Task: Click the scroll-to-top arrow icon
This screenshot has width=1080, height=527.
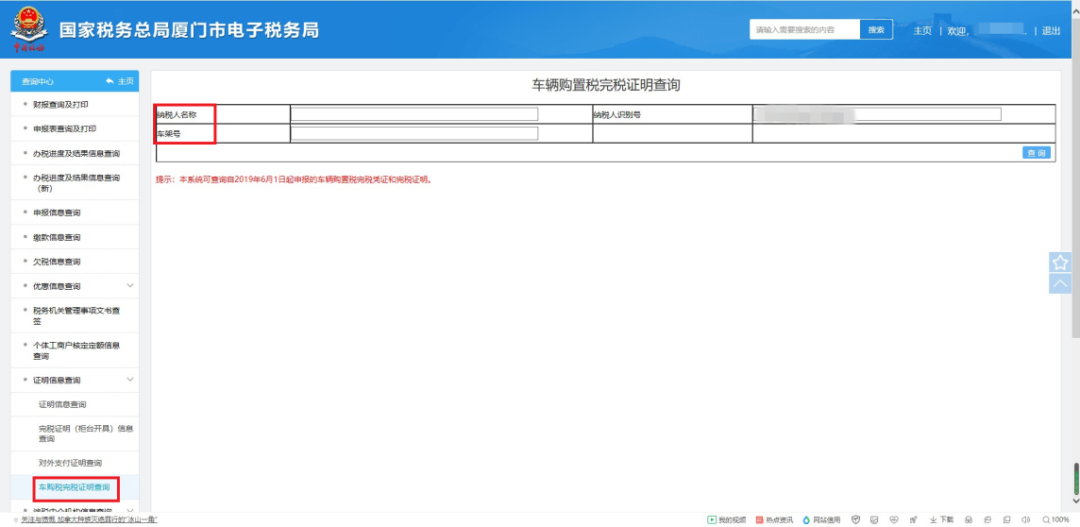Action: click(x=1060, y=284)
